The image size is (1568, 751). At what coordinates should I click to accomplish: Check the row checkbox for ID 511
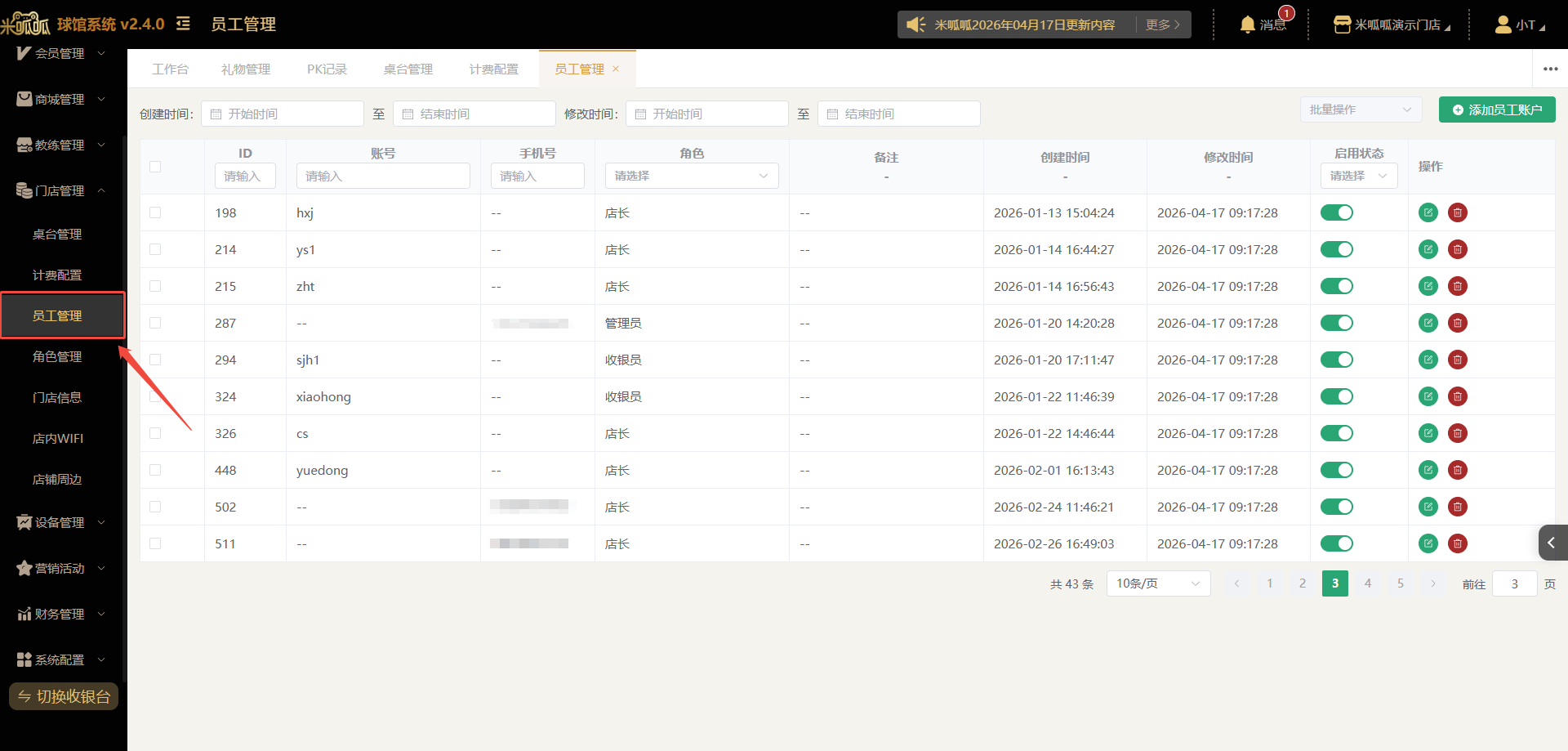tap(155, 543)
